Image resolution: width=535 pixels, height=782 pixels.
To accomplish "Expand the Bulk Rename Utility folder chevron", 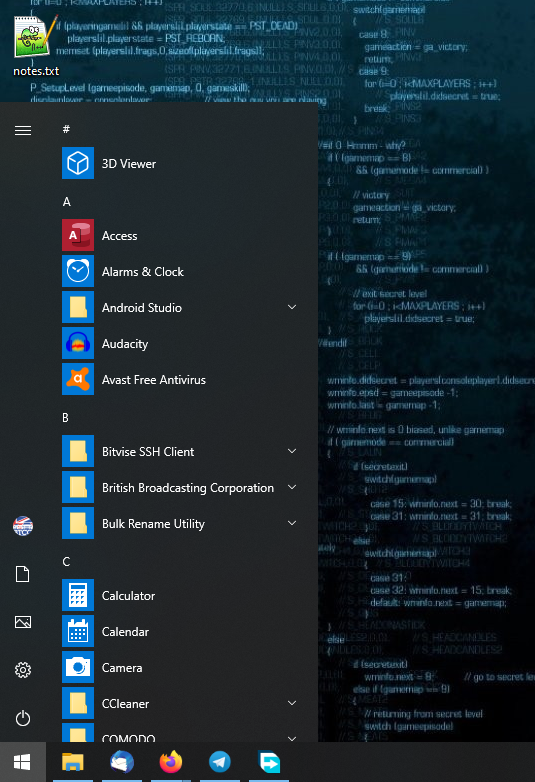I will point(292,523).
